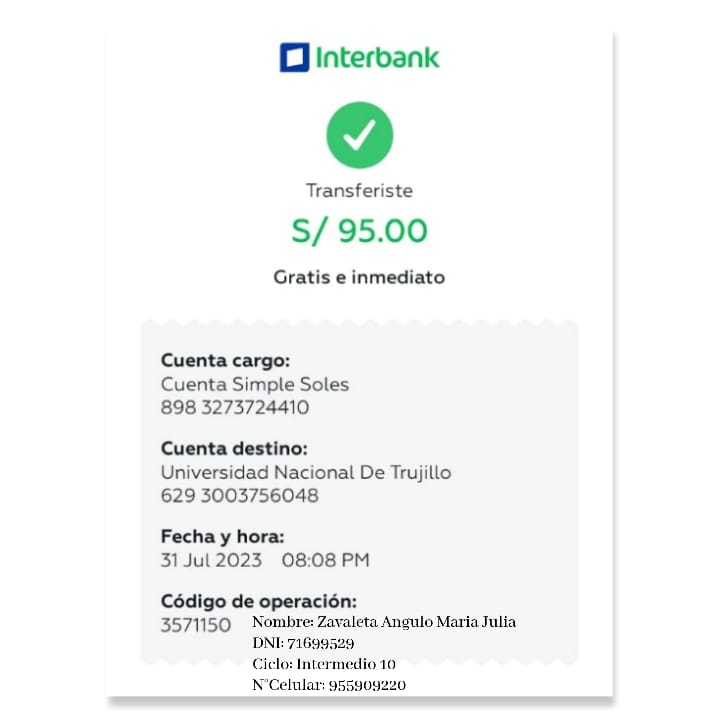Select the DNI number line
Viewport: 720px width, 720px height.
click(x=303, y=643)
